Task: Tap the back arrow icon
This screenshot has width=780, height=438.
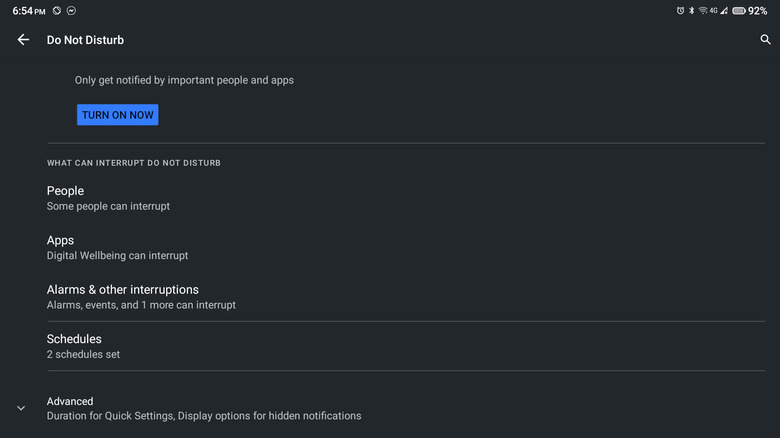Action: 23,40
